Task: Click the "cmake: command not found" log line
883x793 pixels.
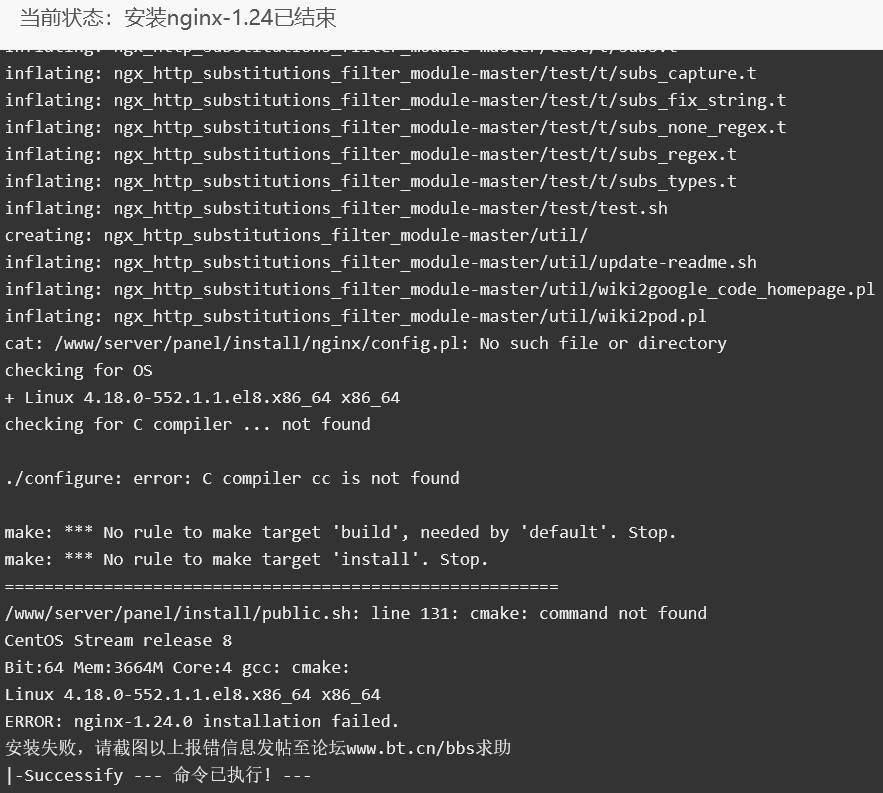Action: 355,613
